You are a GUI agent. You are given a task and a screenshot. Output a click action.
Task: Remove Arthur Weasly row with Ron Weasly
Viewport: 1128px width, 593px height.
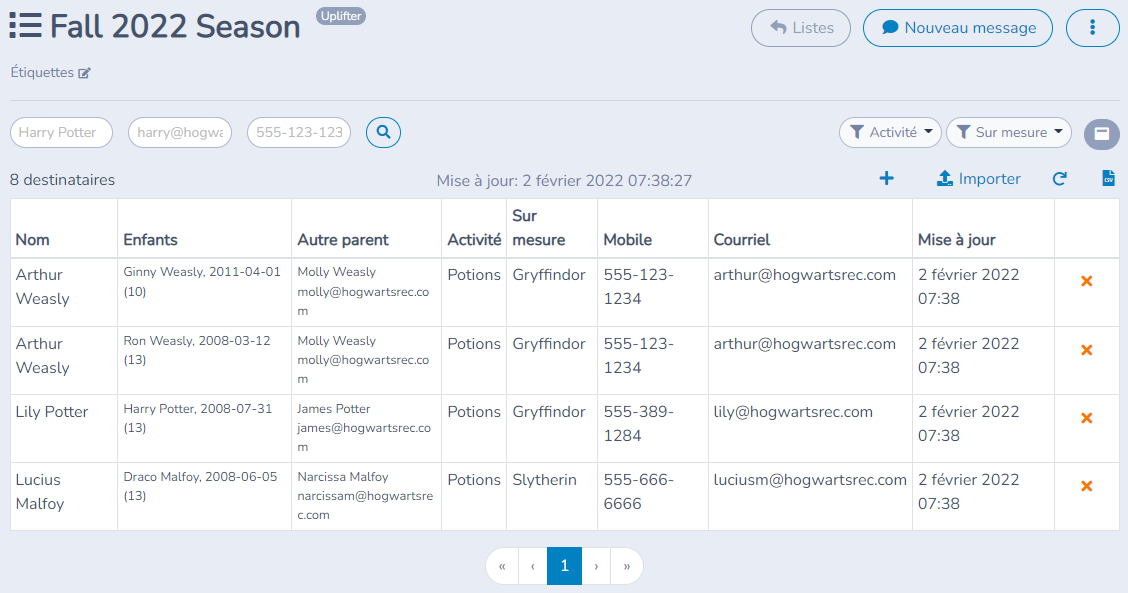point(1086,350)
